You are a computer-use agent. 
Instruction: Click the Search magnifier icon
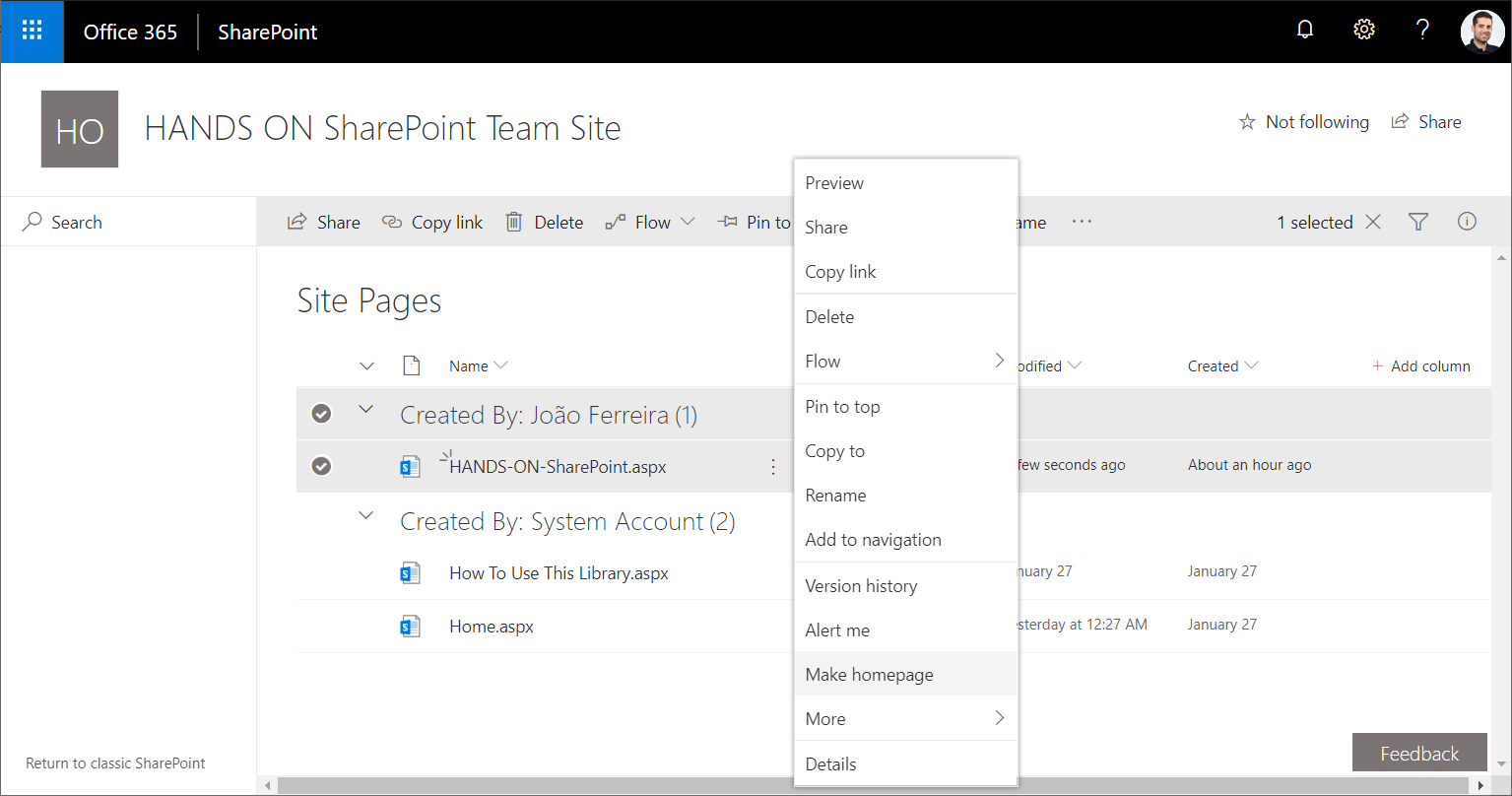(x=30, y=222)
